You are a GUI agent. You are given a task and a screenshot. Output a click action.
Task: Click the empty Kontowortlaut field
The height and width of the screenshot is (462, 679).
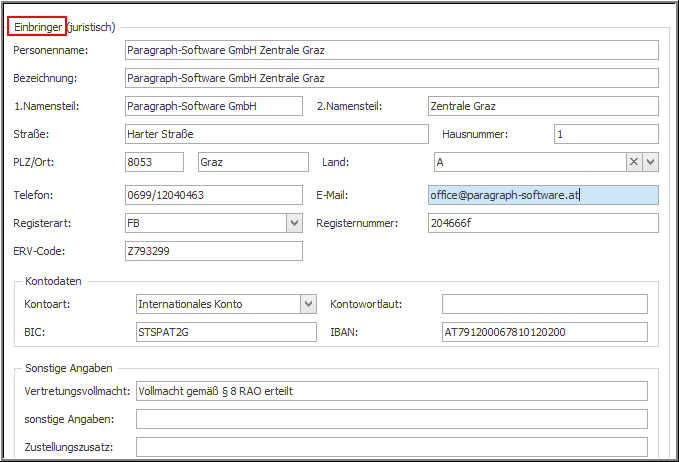pos(545,304)
